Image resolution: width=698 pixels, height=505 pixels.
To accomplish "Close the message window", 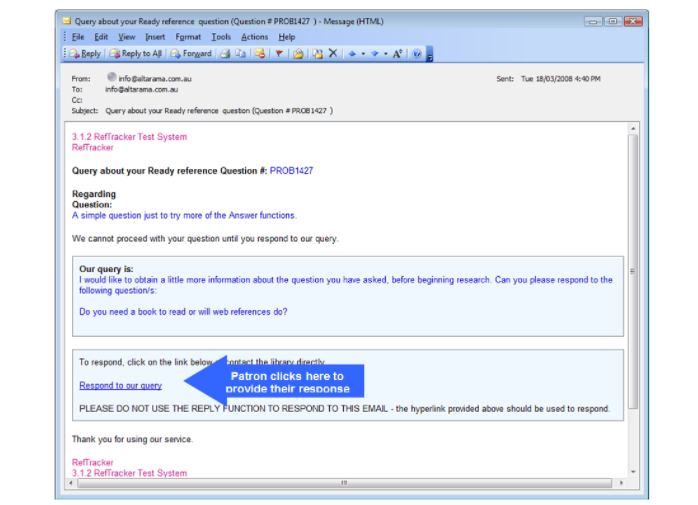I will pyautogui.click(x=633, y=21).
